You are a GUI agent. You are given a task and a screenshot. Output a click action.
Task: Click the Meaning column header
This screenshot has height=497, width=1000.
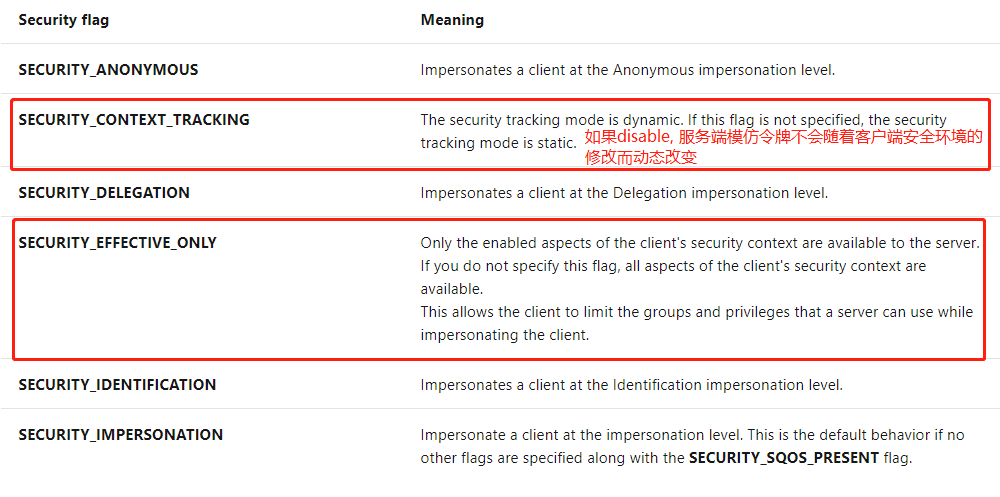point(452,20)
